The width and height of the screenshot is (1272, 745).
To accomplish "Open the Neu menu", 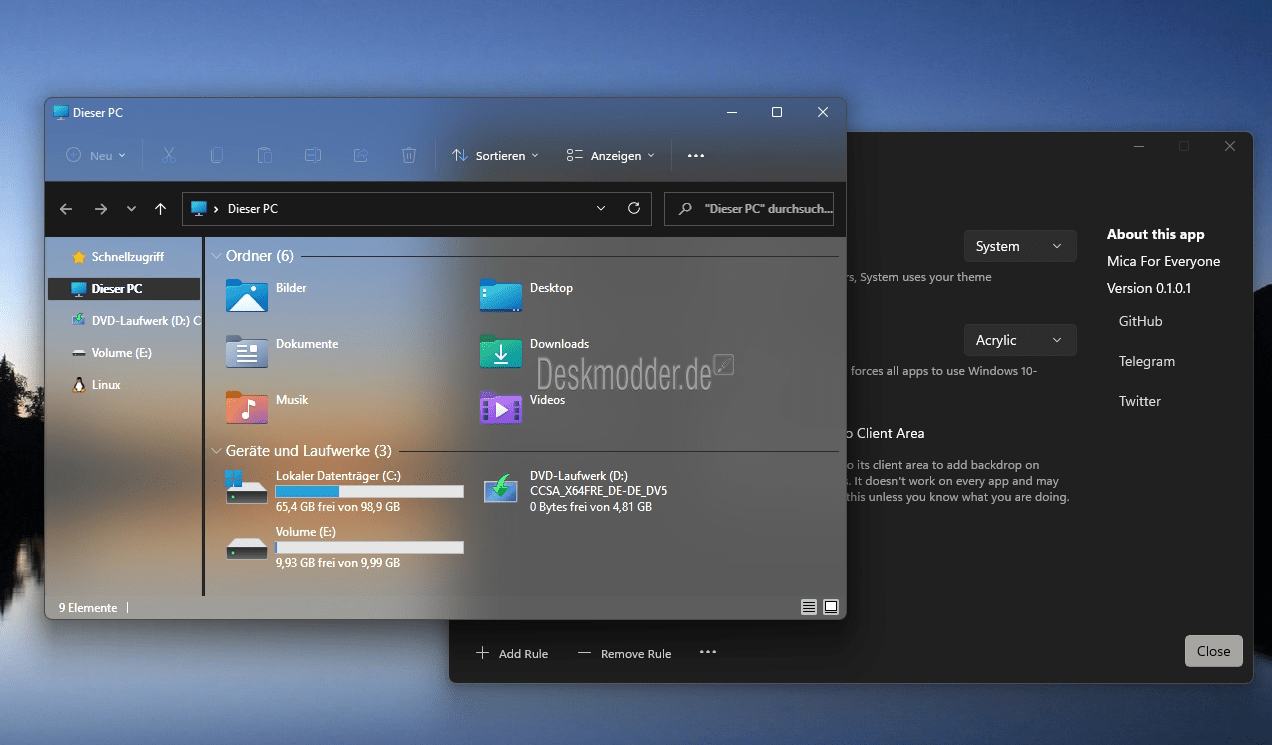I will (x=95, y=155).
